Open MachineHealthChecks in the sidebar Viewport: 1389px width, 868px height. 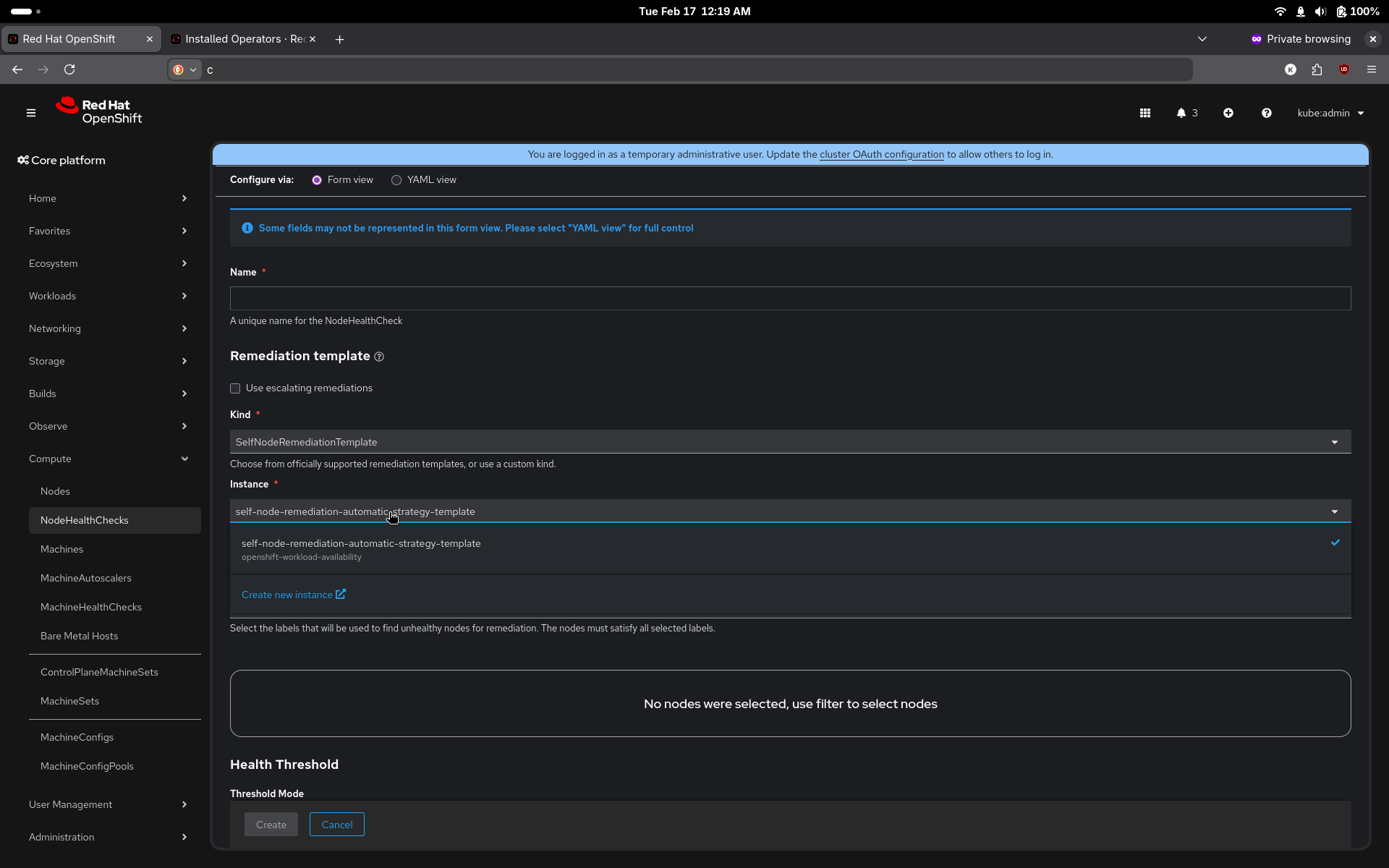[x=91, y=607]
